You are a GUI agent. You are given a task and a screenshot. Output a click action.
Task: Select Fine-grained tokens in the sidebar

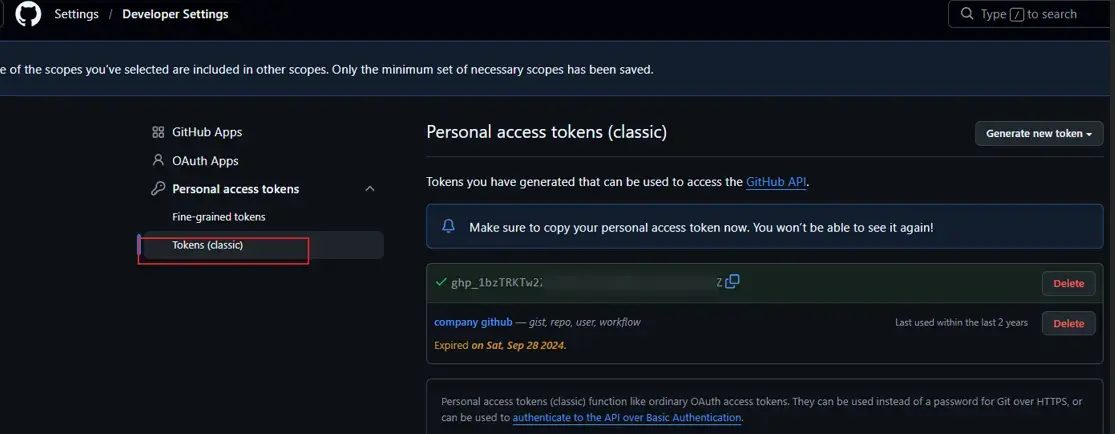(x=219, y=216)
